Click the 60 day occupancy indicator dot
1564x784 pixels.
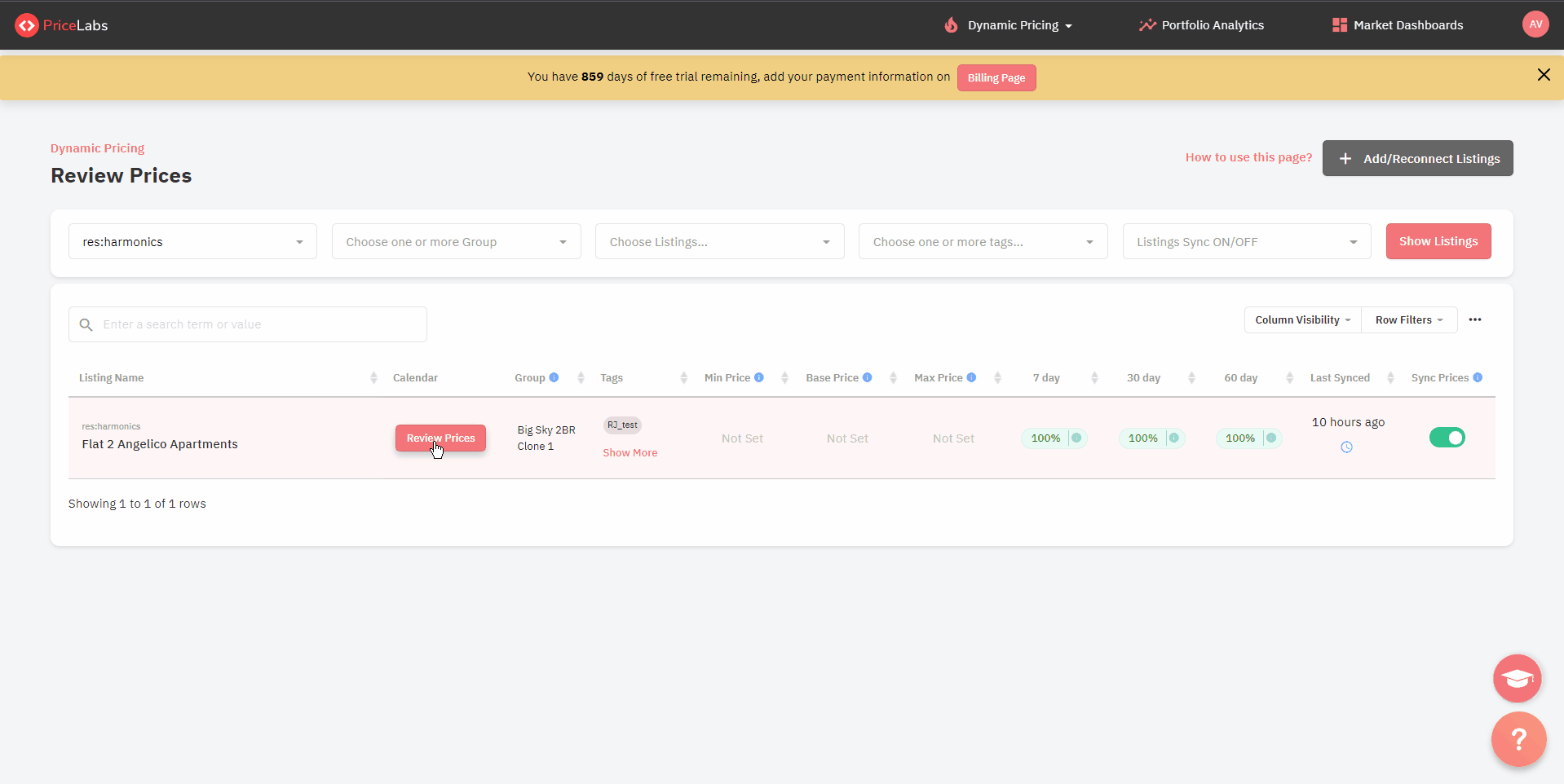[x=1271, y=438]
